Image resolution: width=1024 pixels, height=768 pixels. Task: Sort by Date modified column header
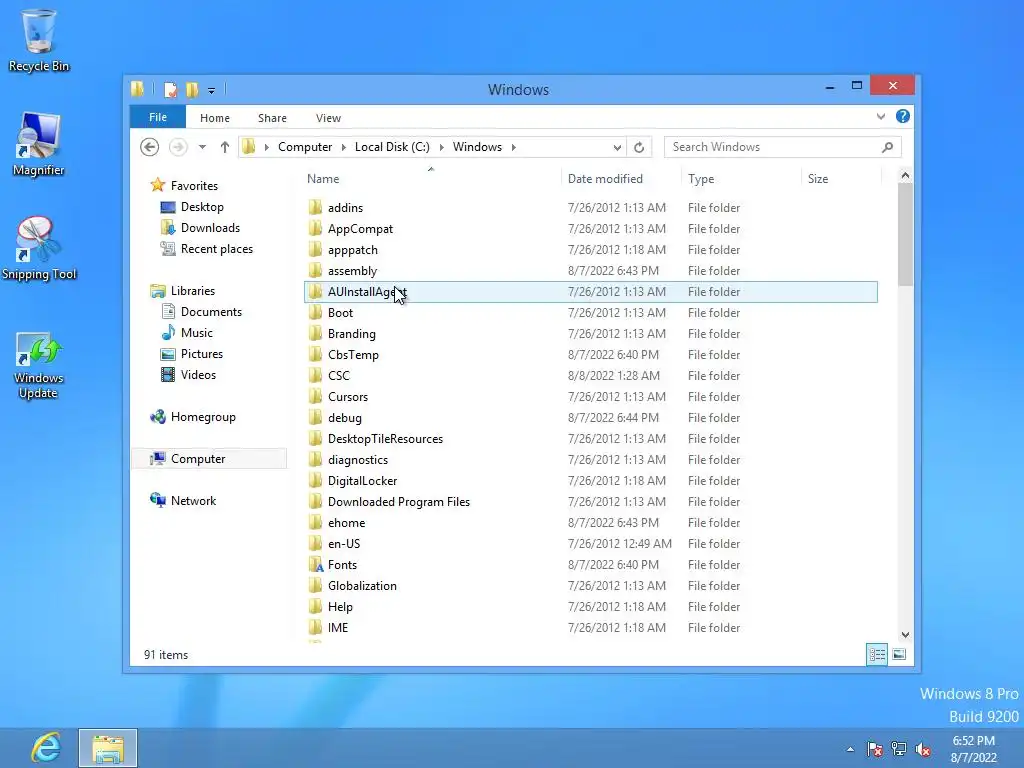point(620,179)
